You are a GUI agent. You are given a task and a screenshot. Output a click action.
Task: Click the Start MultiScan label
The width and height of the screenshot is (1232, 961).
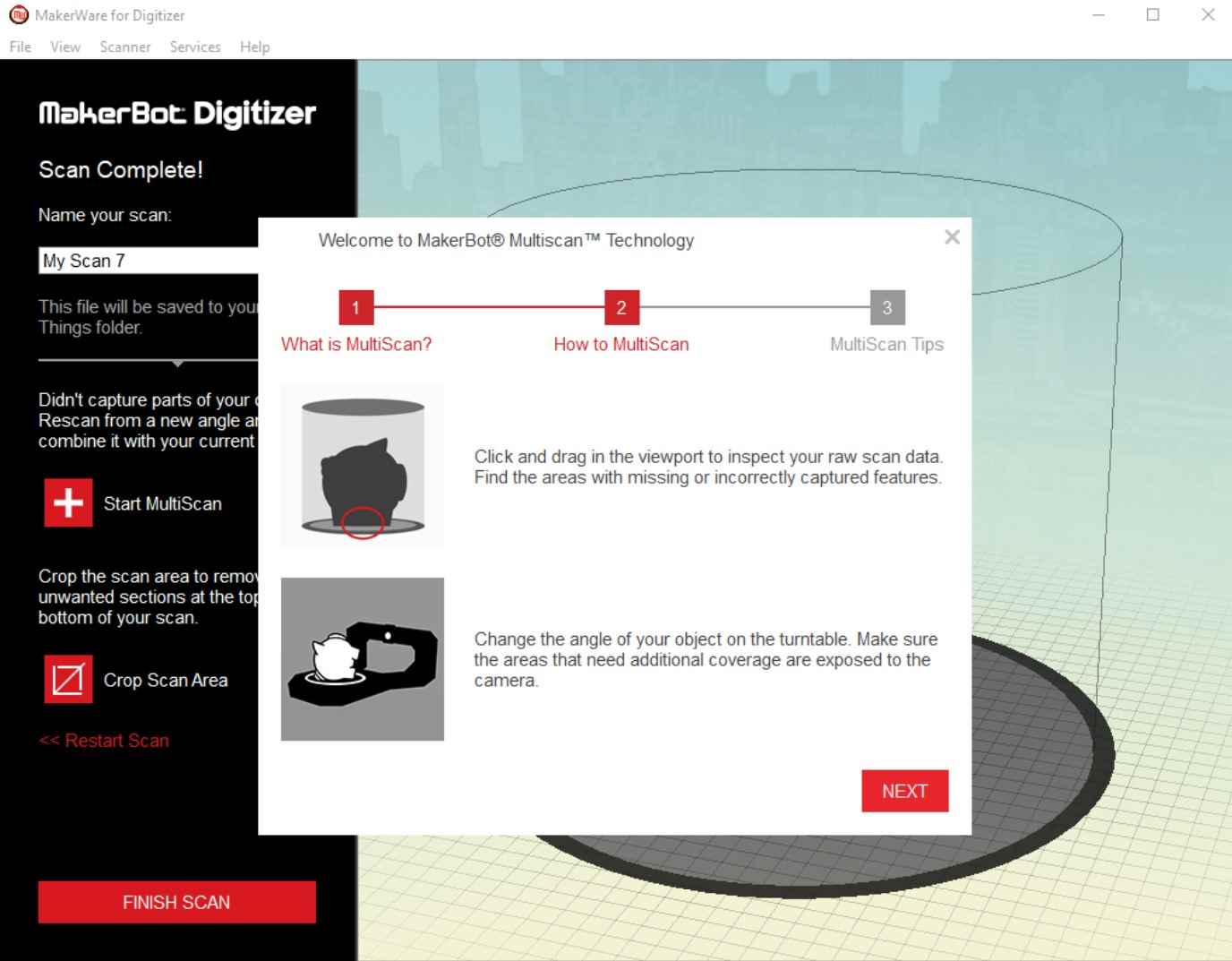163,503
